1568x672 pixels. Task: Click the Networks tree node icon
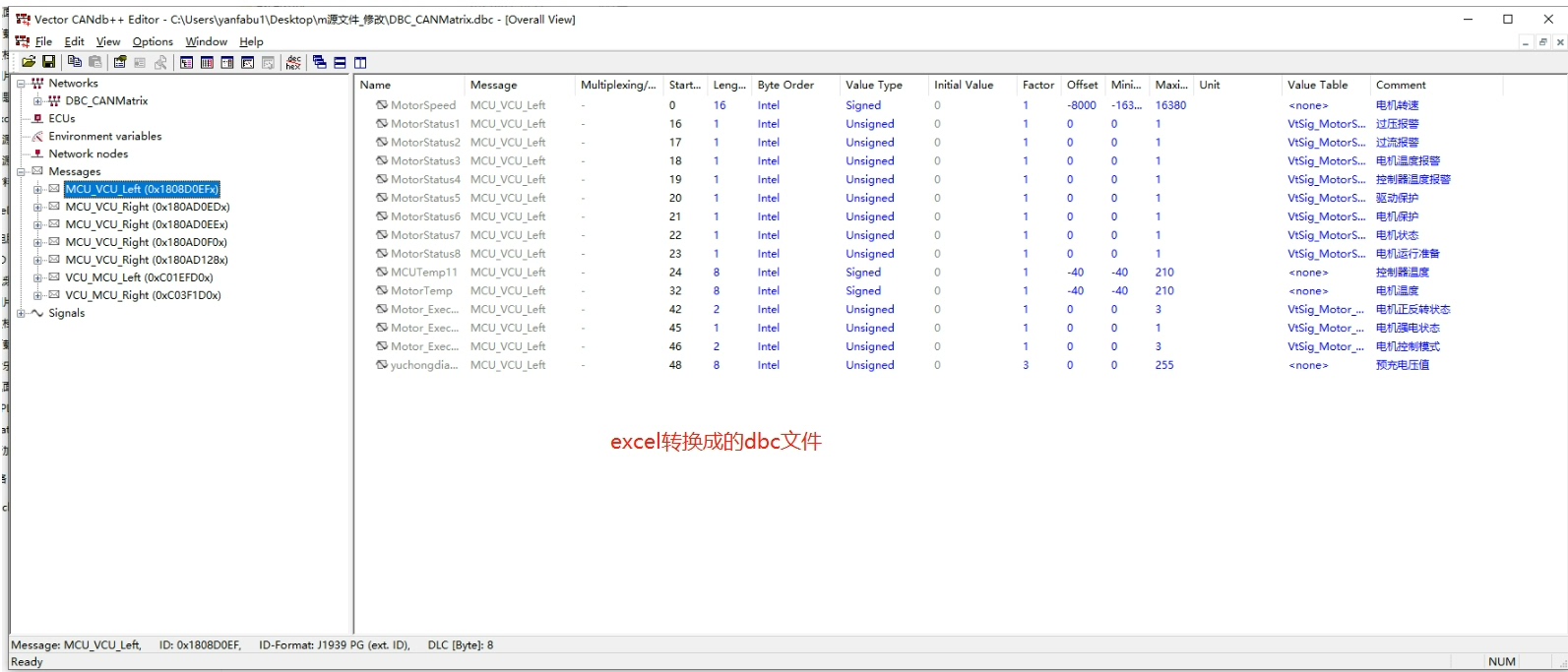[37, 83]
